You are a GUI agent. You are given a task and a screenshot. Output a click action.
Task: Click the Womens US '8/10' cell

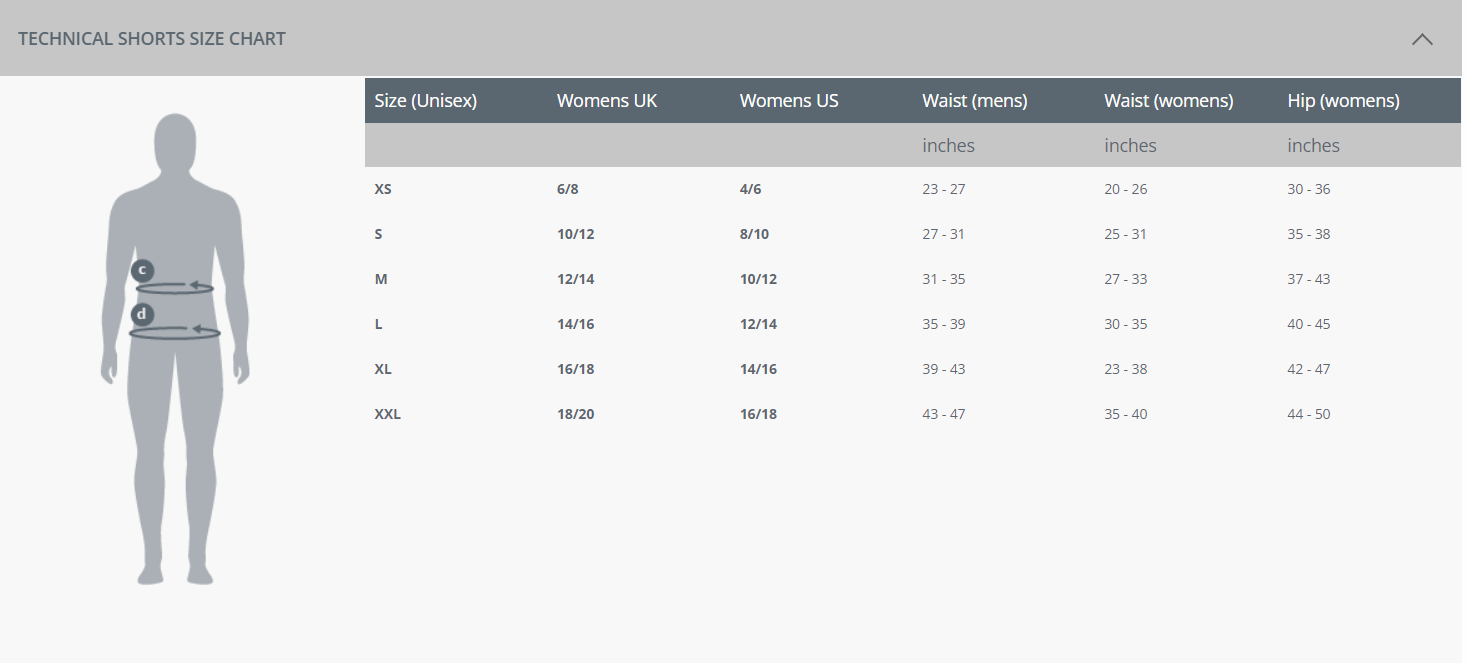point(754,234)
